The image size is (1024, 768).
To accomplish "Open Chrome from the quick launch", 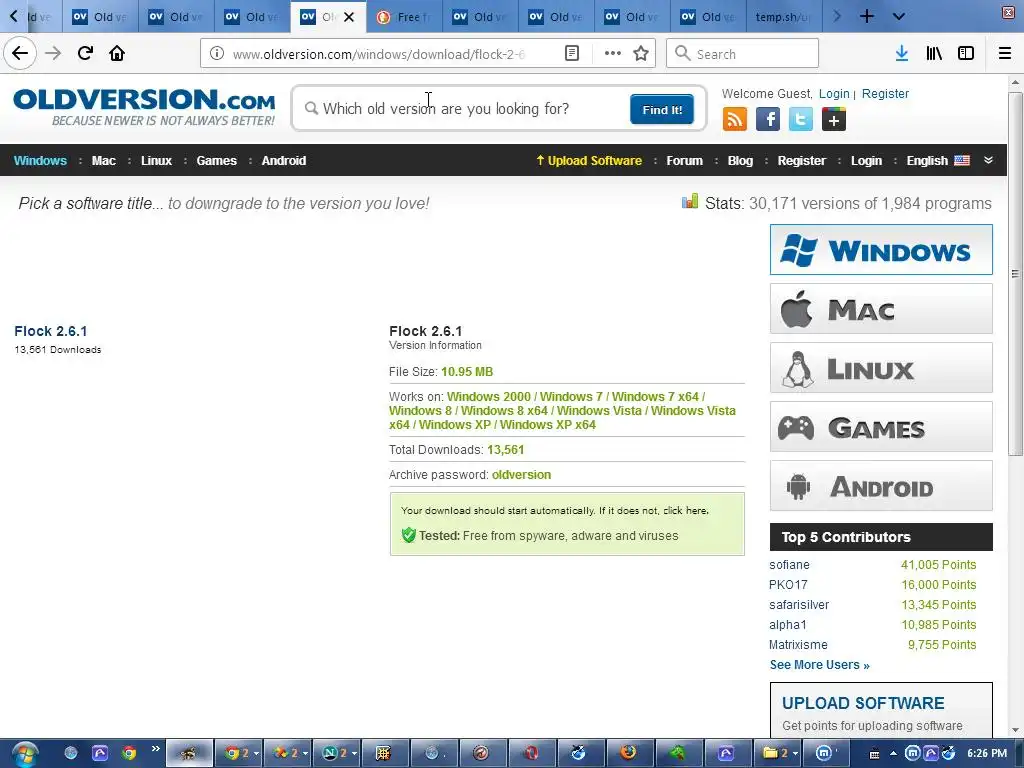I will (129, 753).
